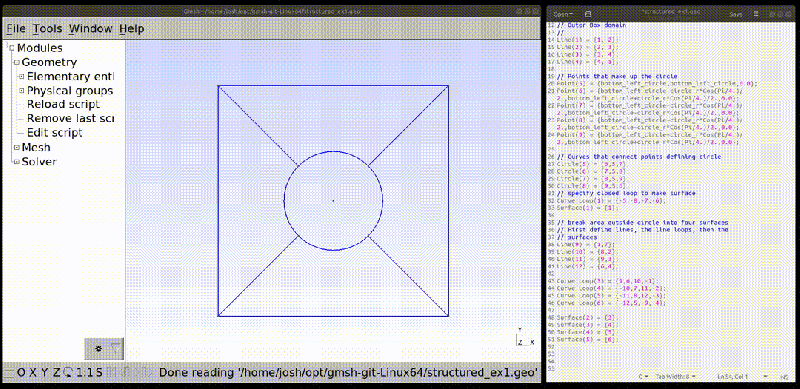Click the 'Curves that connect points' comment line

coord(639,156)
